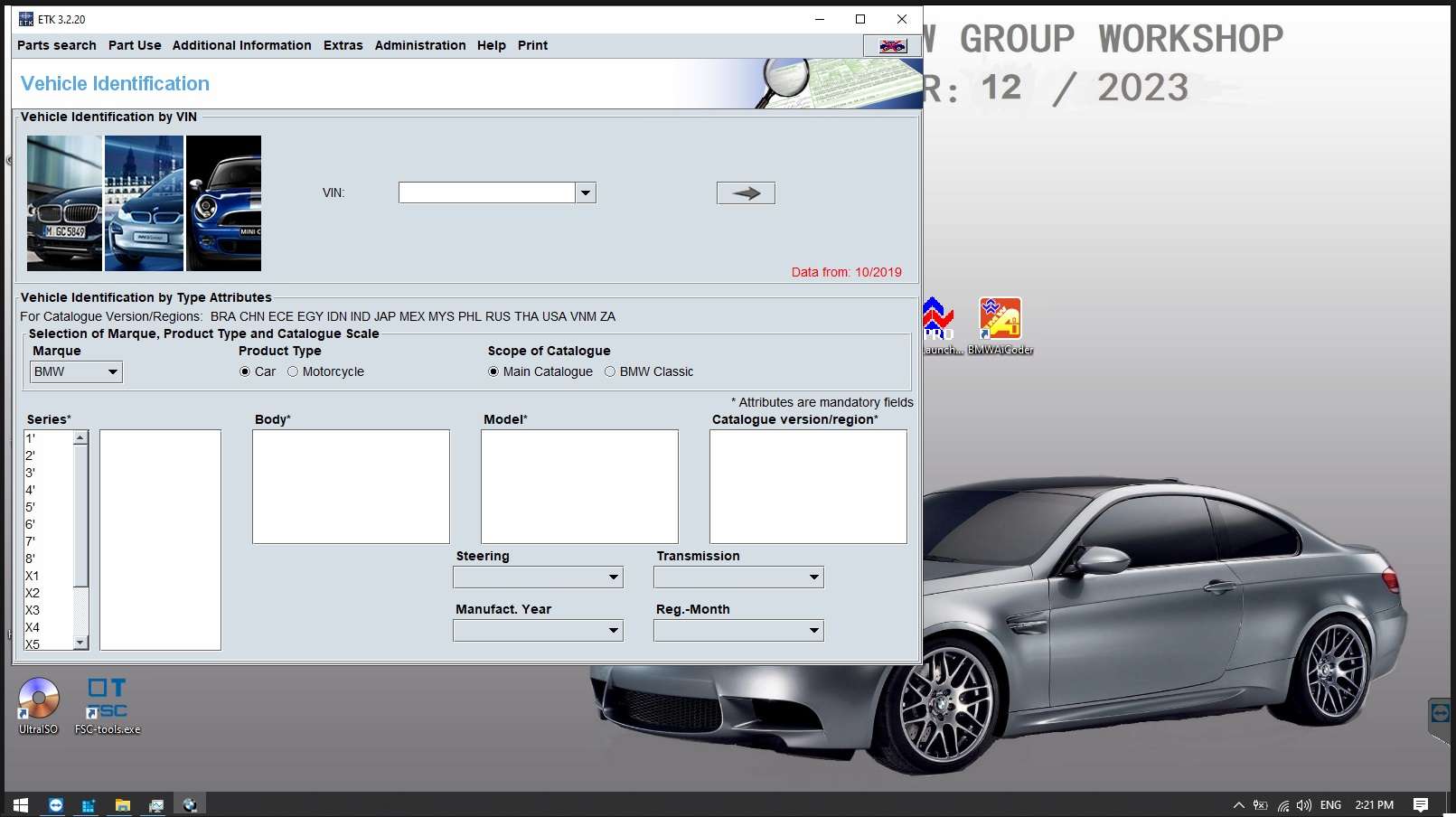Click the ENG language indicator
The image size is (1456, 817).
click(x=1330, y=804)
